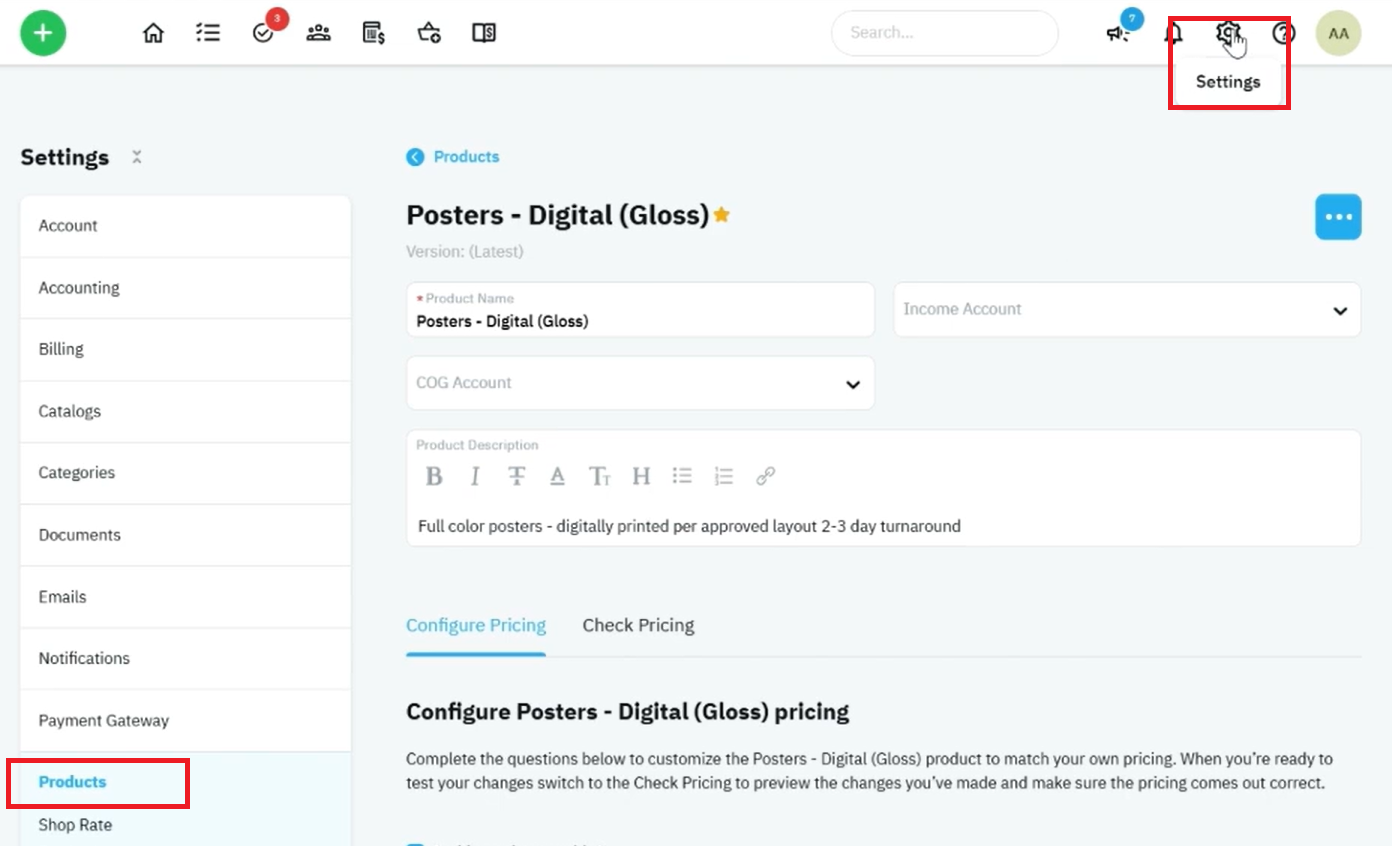Open Notifications settings in sidebar

coord(185,658)
